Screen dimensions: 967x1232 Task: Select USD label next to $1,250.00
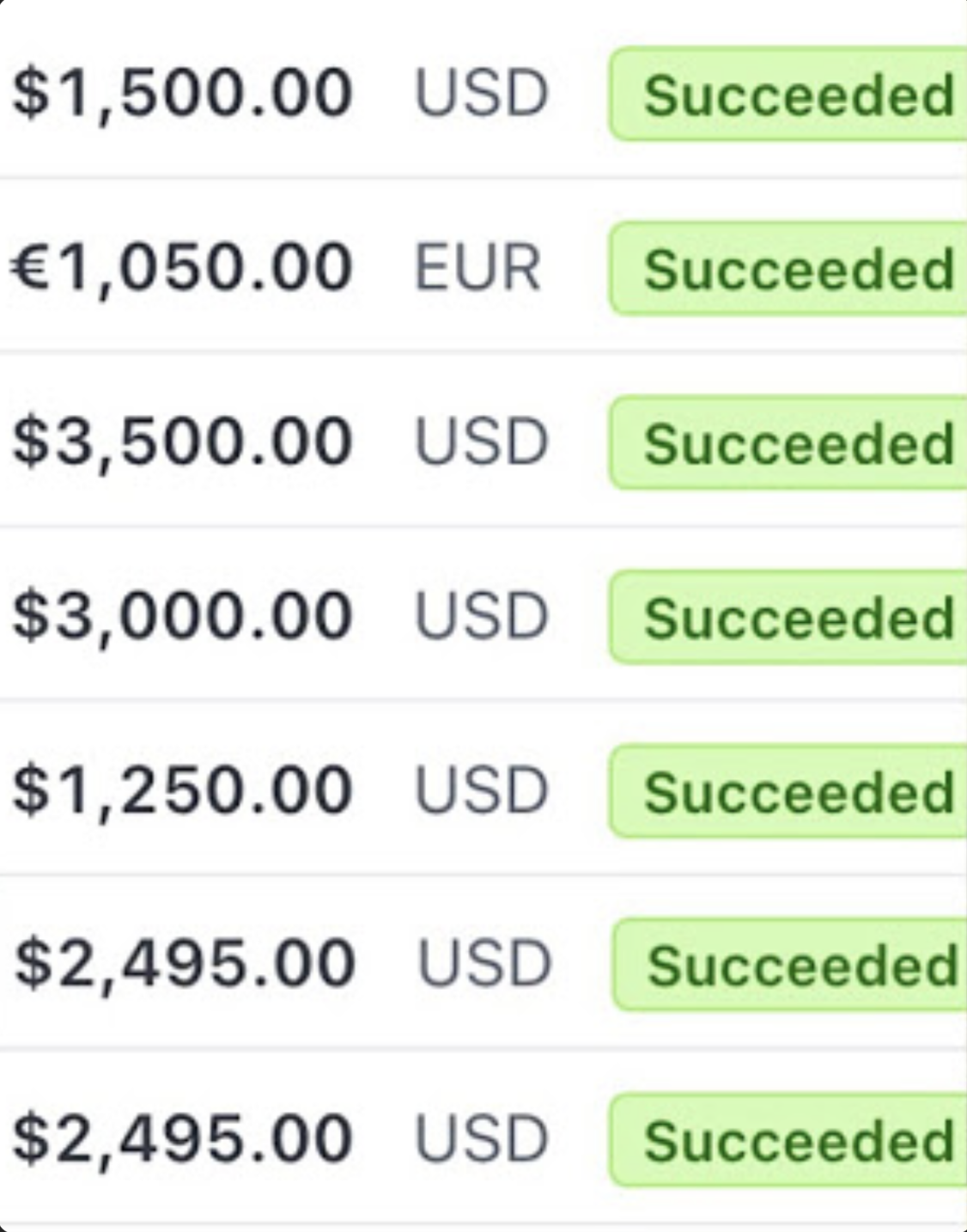click(481, 790)
